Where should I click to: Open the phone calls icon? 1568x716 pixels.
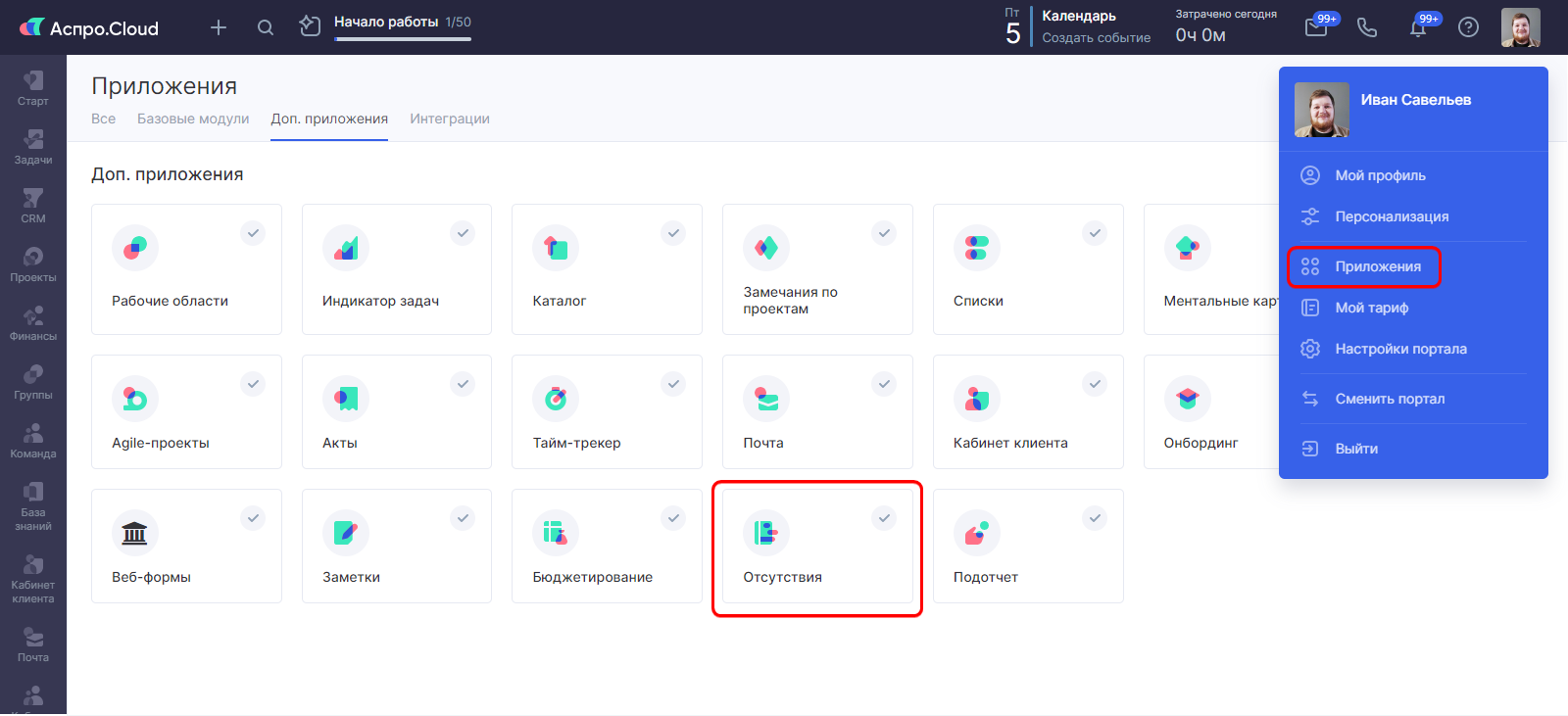1367,27
